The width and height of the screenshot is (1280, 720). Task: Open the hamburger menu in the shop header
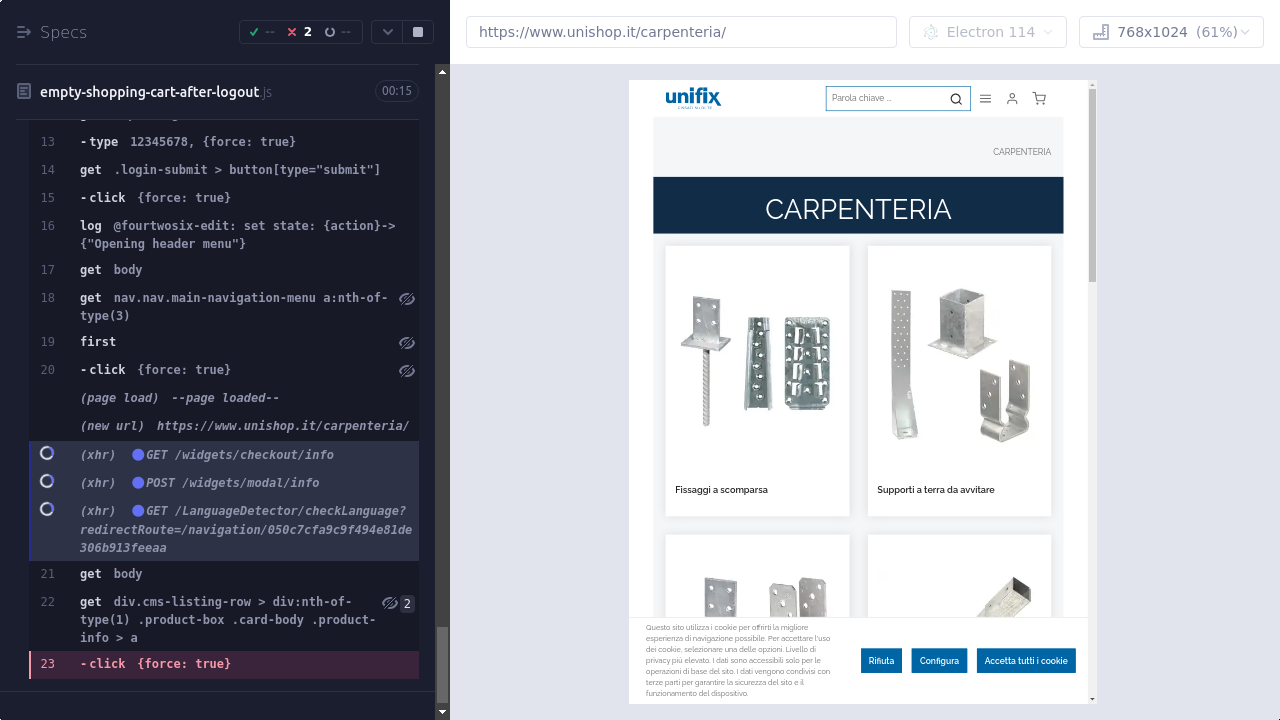coord(985,99)
